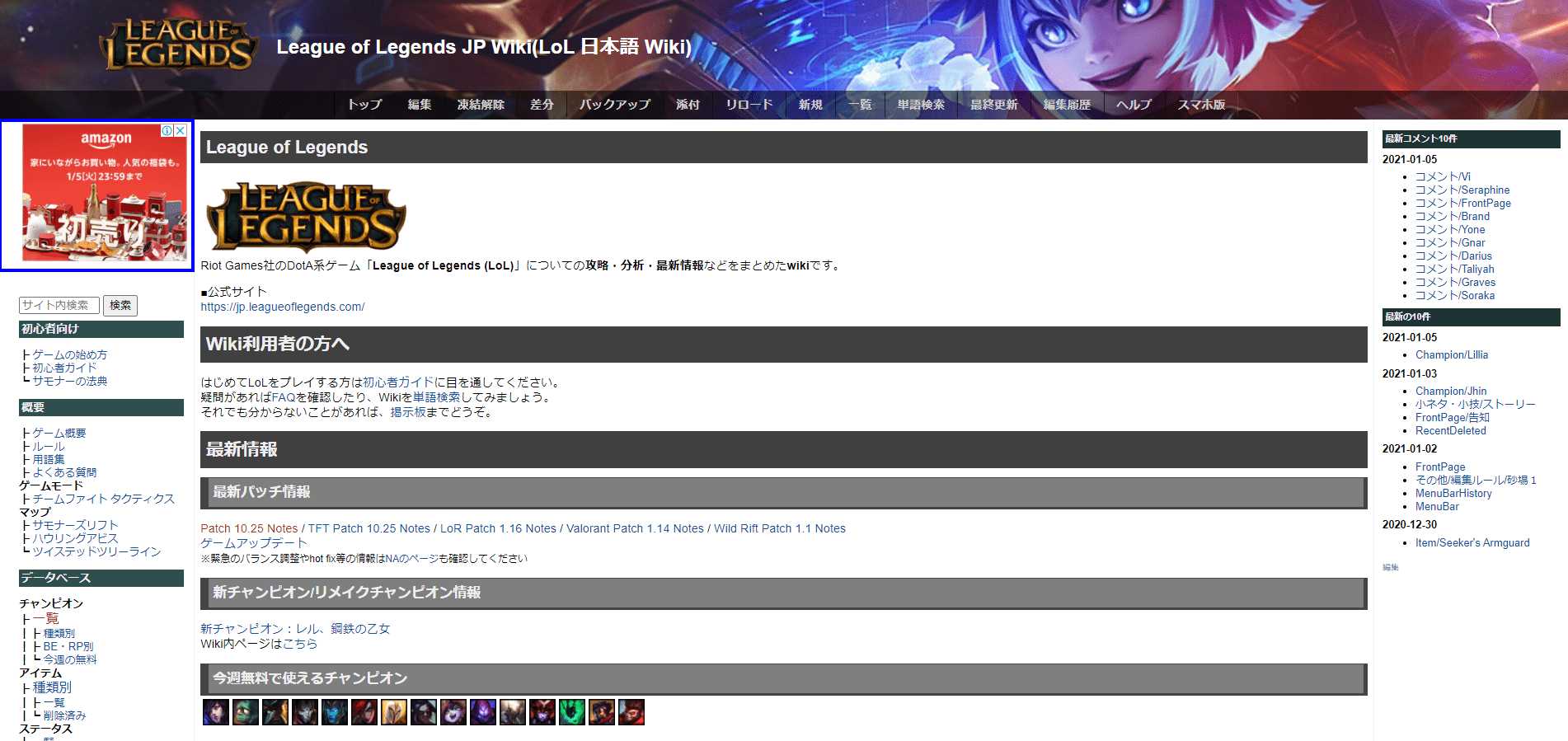Open the 単語検索 navigation item

pos(921,105)
